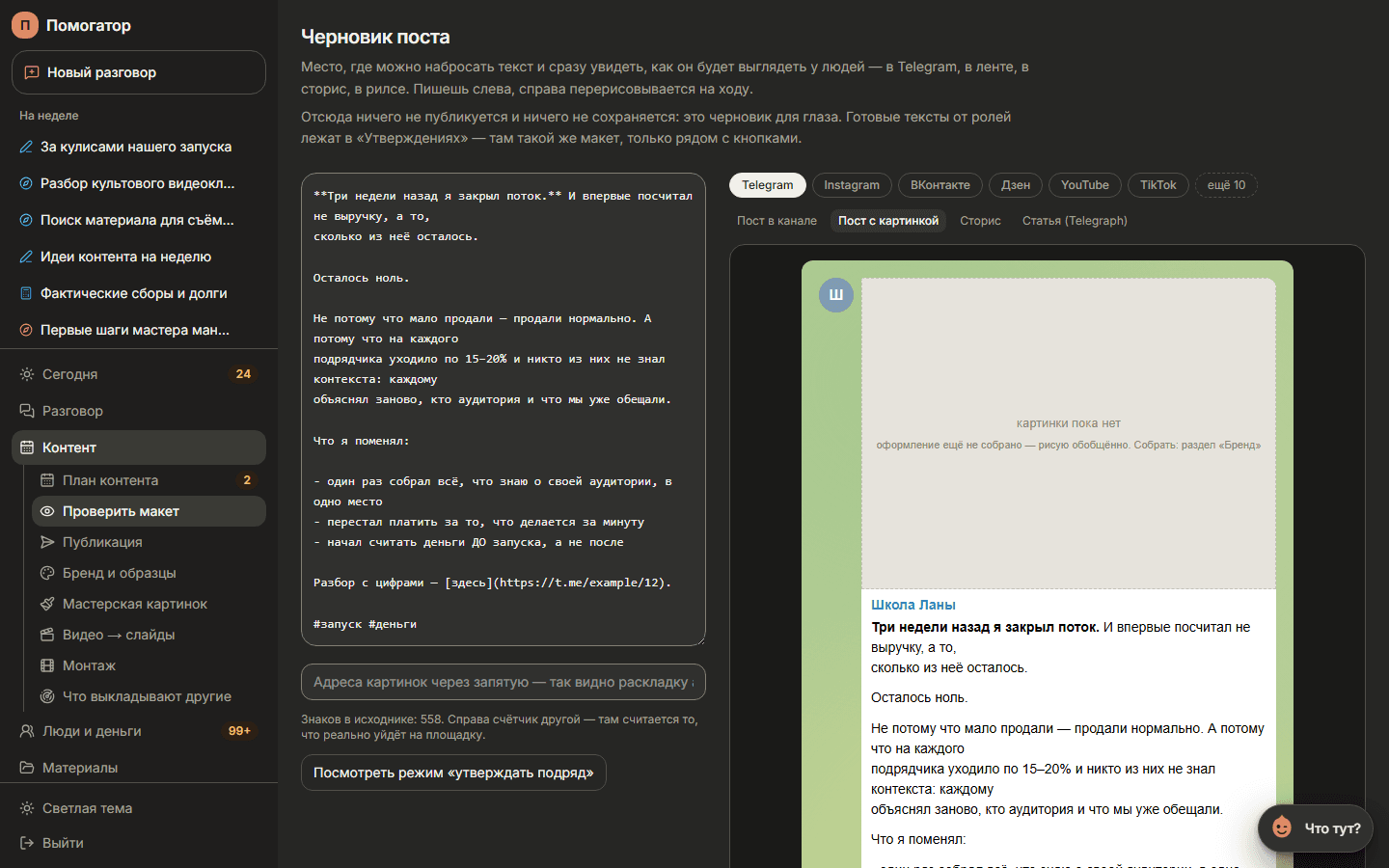Click the folder icon next to «Материалы»

(27, 768)
